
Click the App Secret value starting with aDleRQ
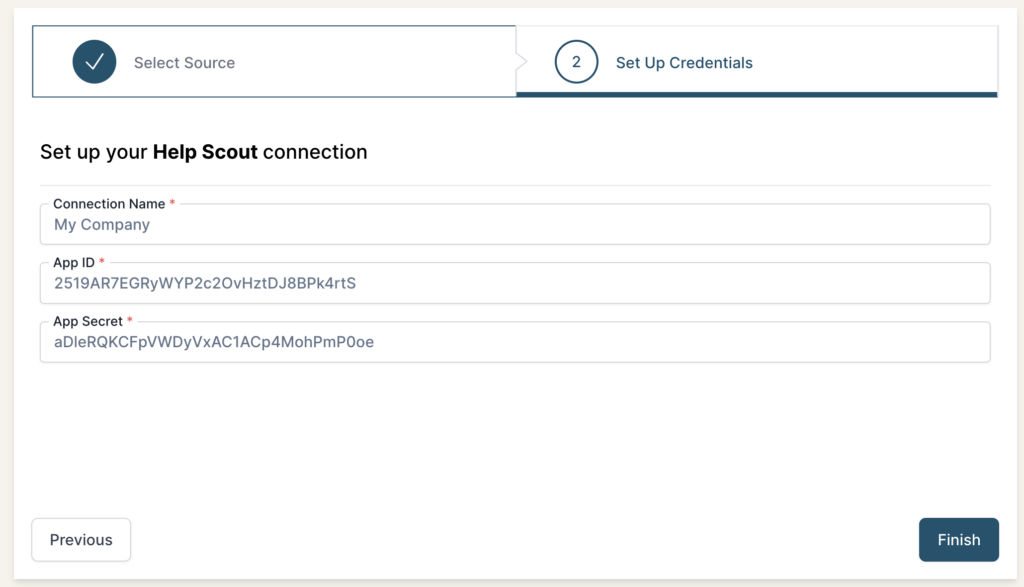click(x=214, y=342)
